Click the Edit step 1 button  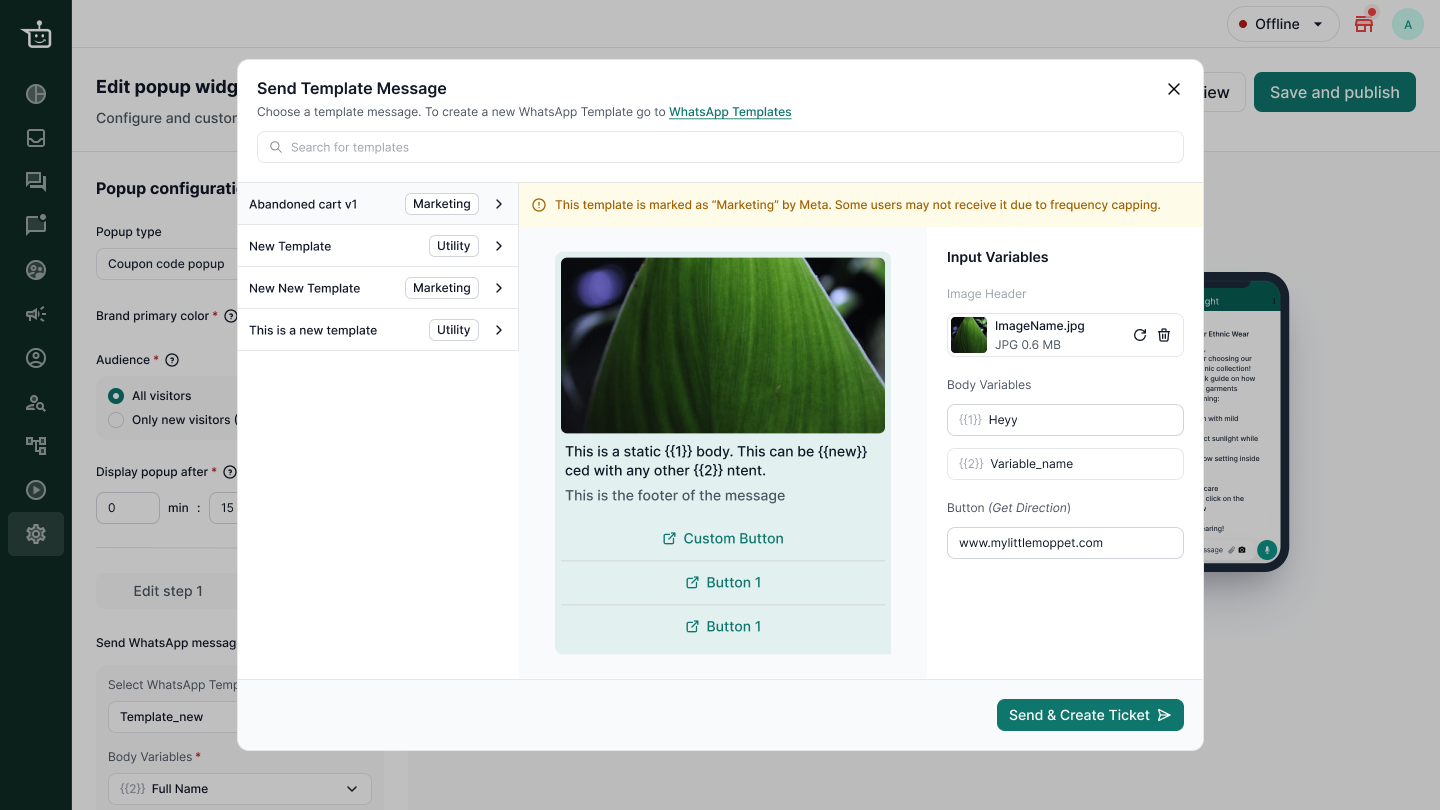point(167,591)
